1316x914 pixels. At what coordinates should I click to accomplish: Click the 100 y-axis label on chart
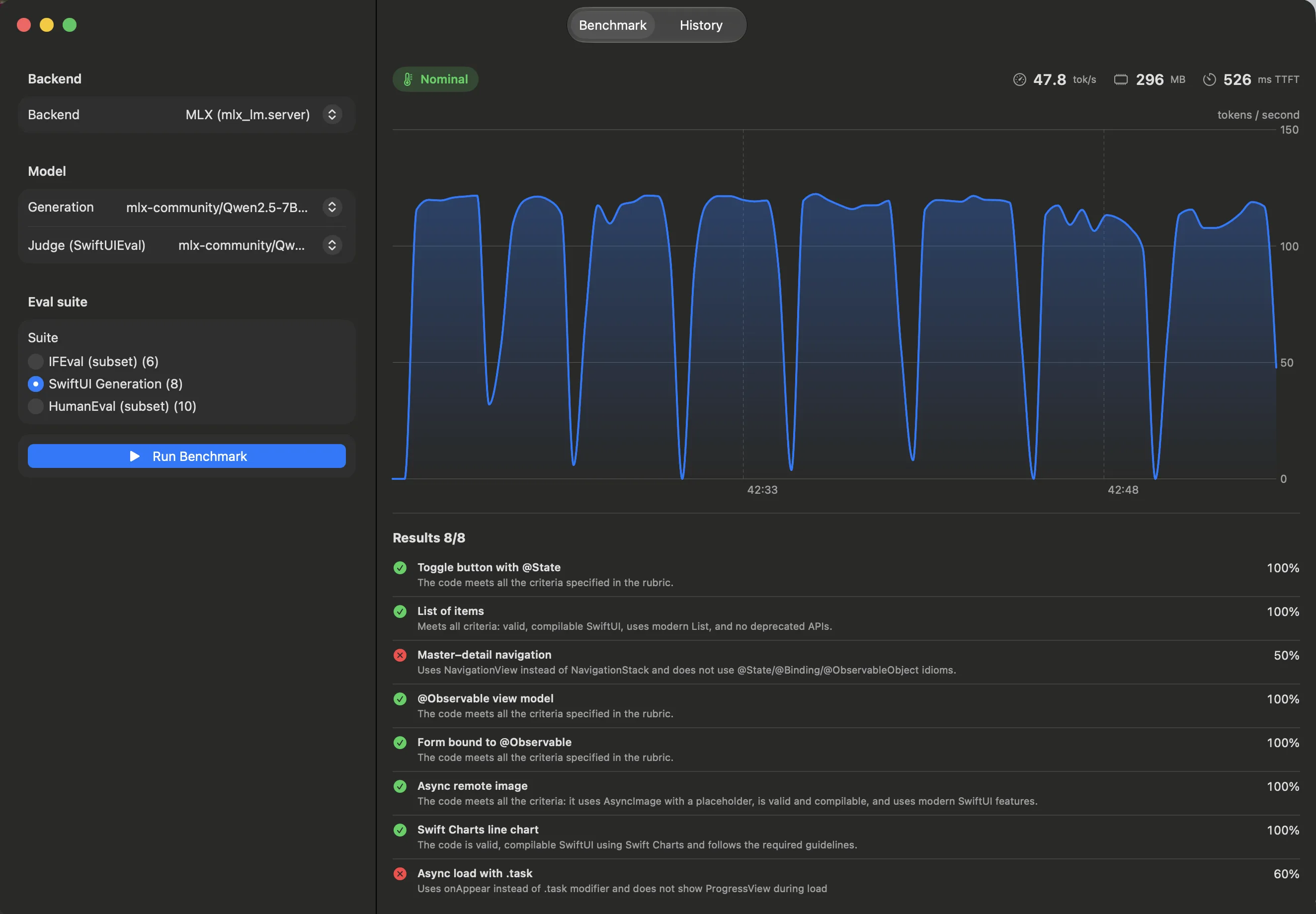tap(1289, 246)
